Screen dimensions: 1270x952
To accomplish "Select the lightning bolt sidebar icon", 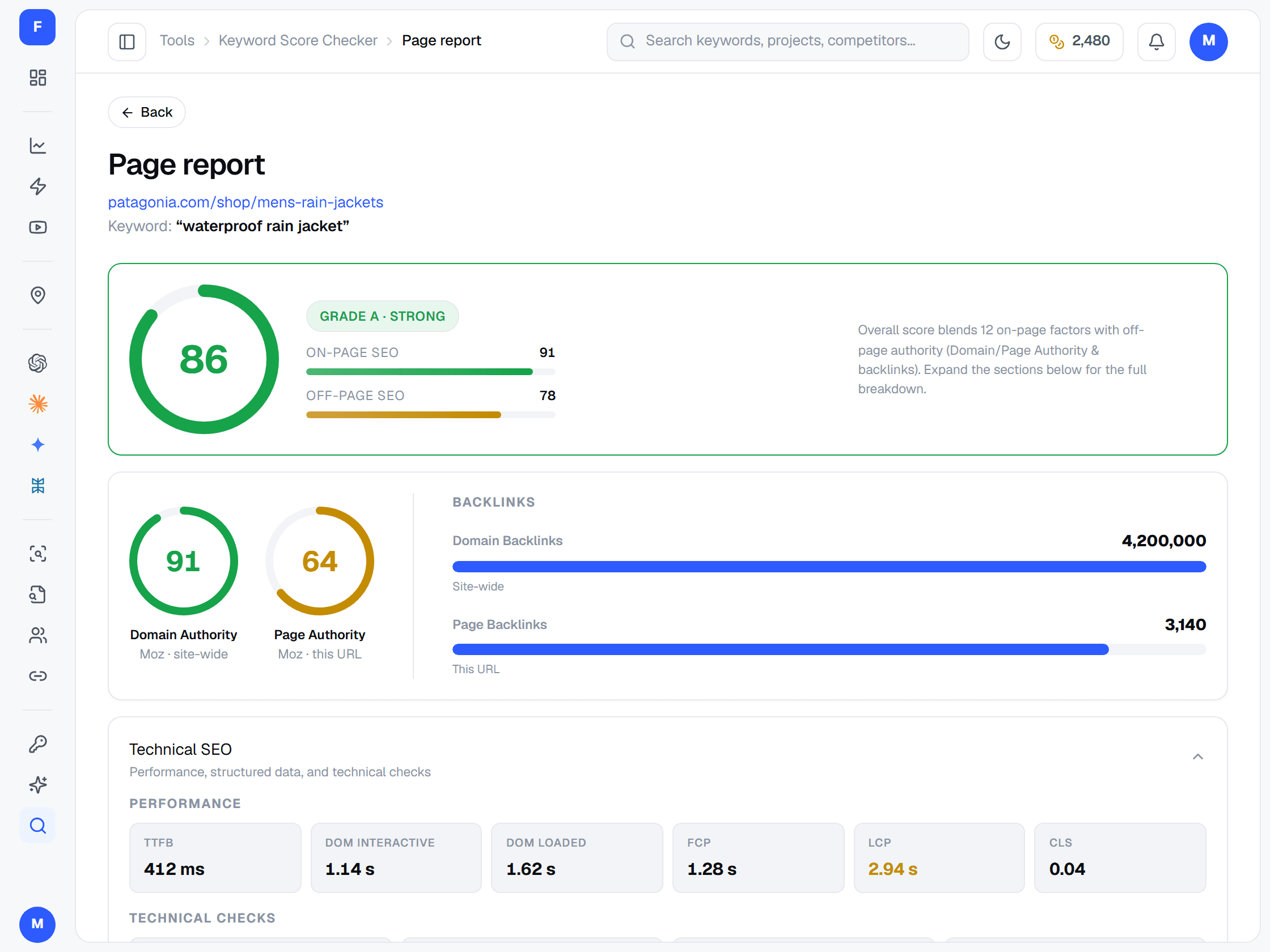I will (x=38, y=186).
